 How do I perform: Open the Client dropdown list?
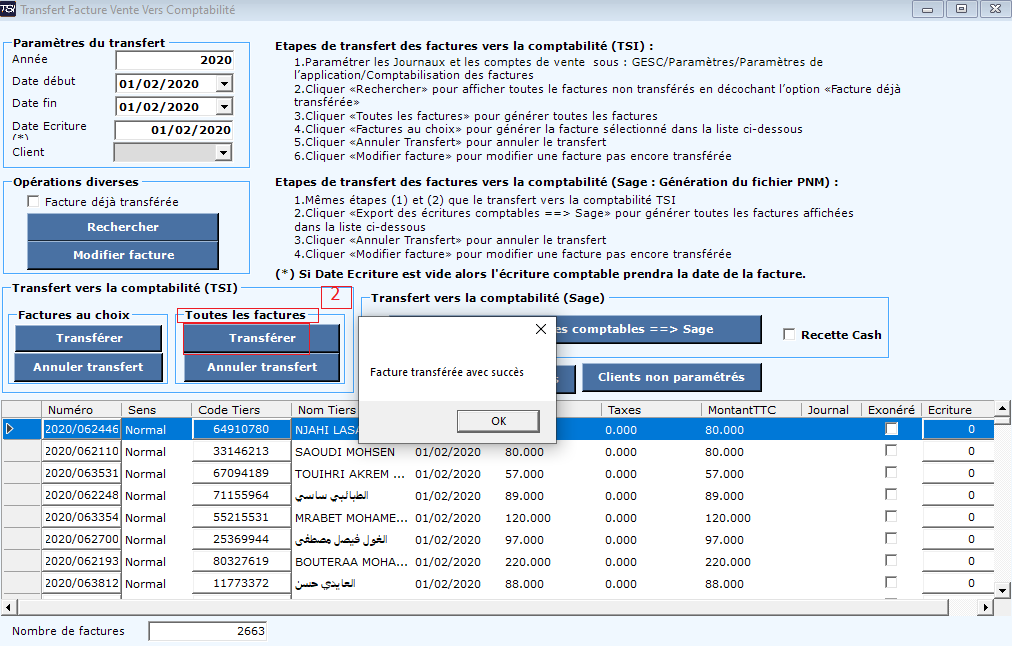pos(223,153)
